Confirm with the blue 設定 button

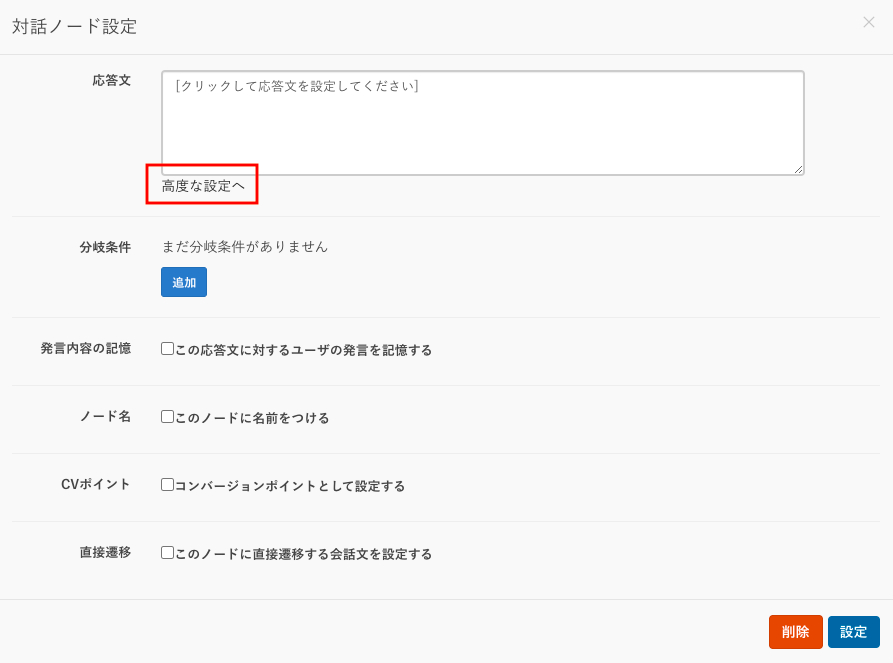853,632
